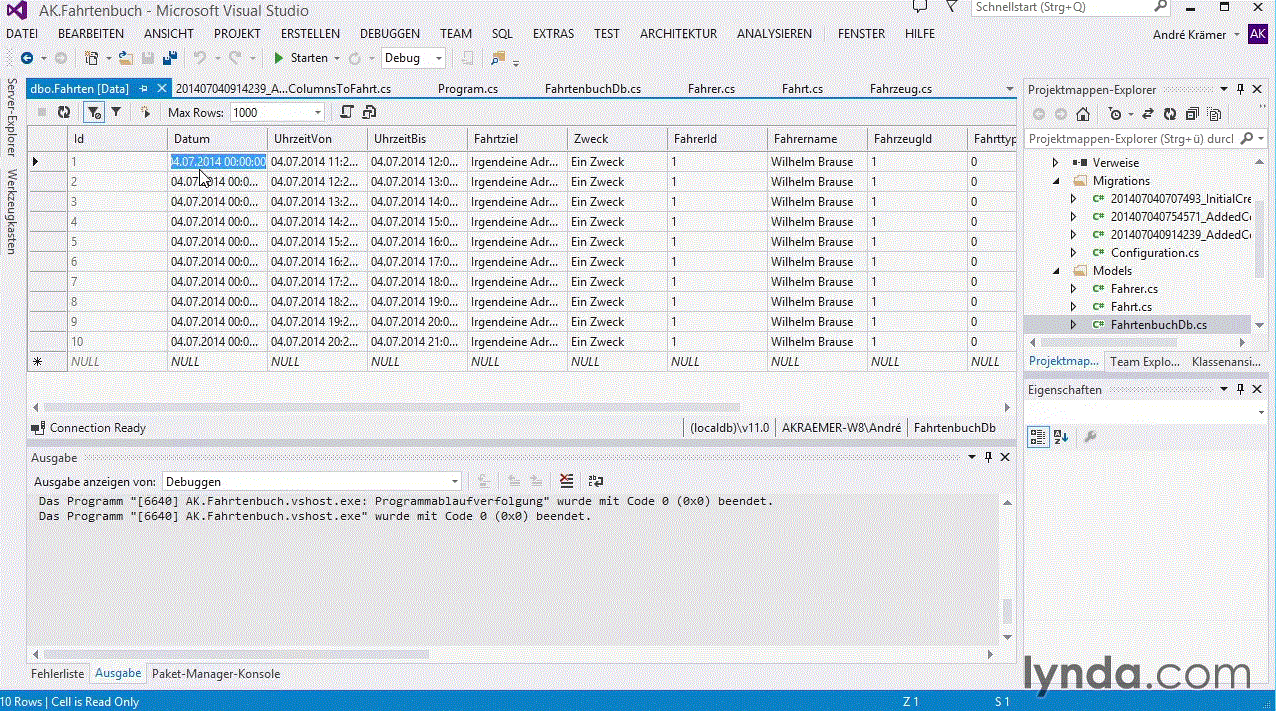This screenshot has height=711, width=1276.
Task: Select FahrtenbuchDb.cs in the solution tree
Action: (x=1158, y=325)
